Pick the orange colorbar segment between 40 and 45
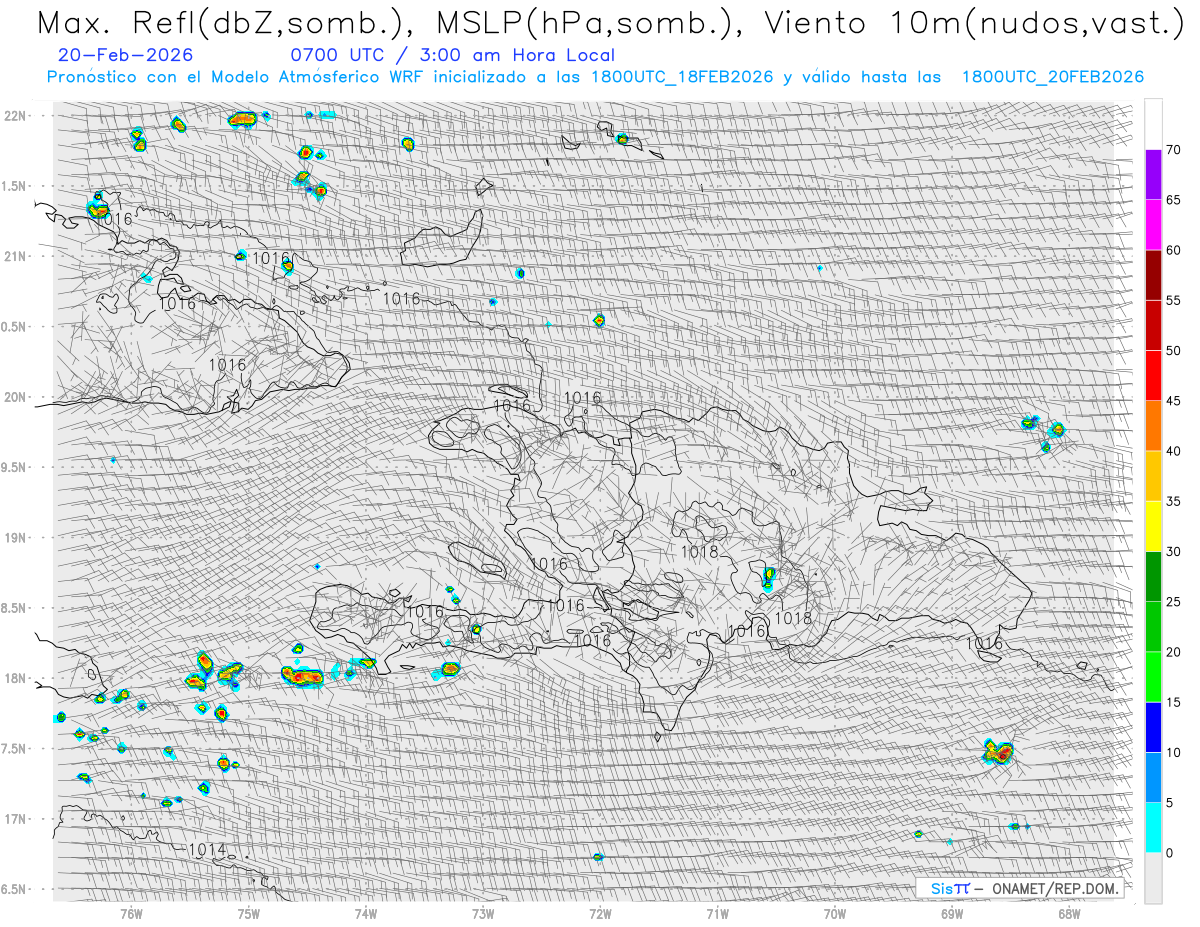This screenshot has height=927, width=1200. click(1153, 426)
